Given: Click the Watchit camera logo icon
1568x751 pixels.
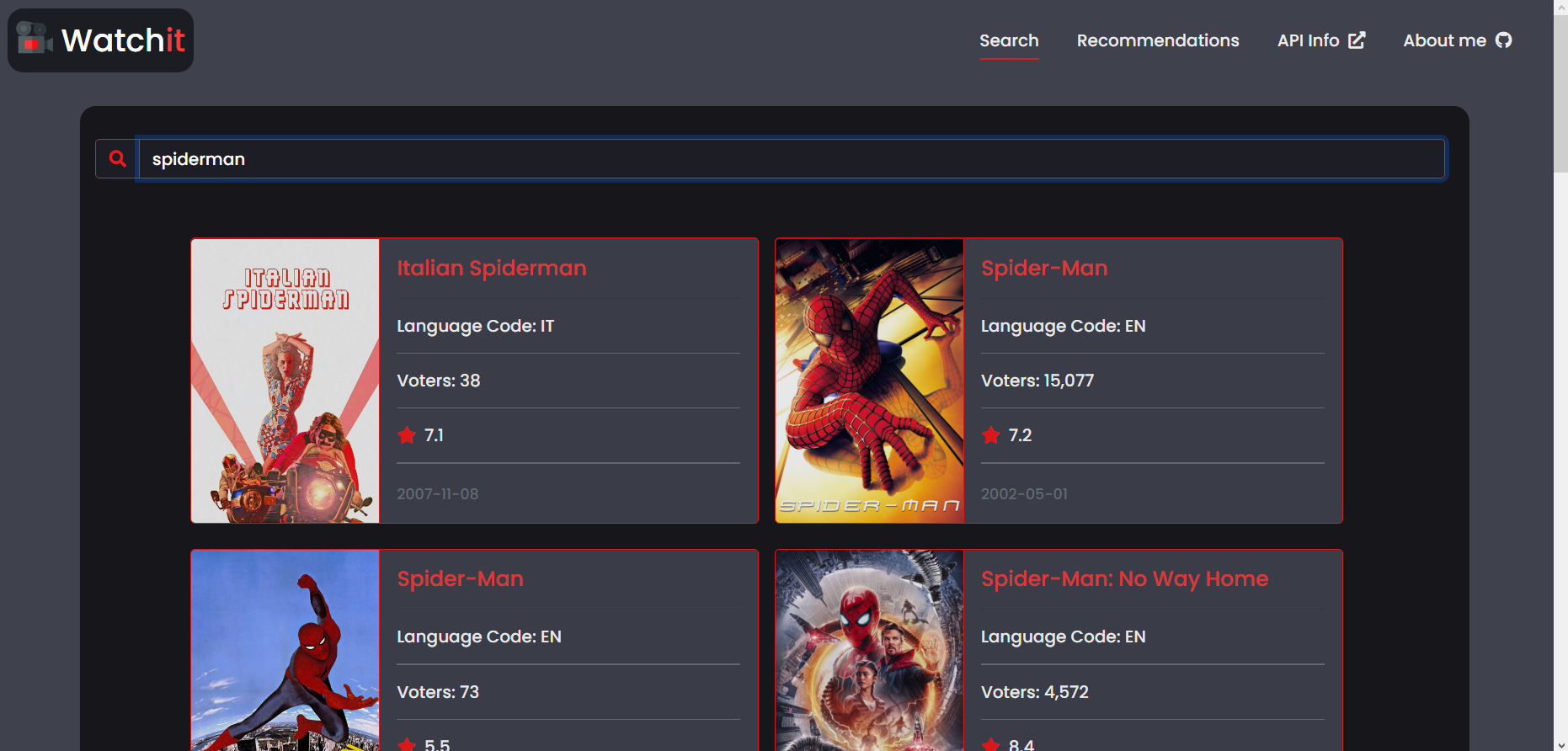Looking at the screenshot, I should click(x=35, y=39).
